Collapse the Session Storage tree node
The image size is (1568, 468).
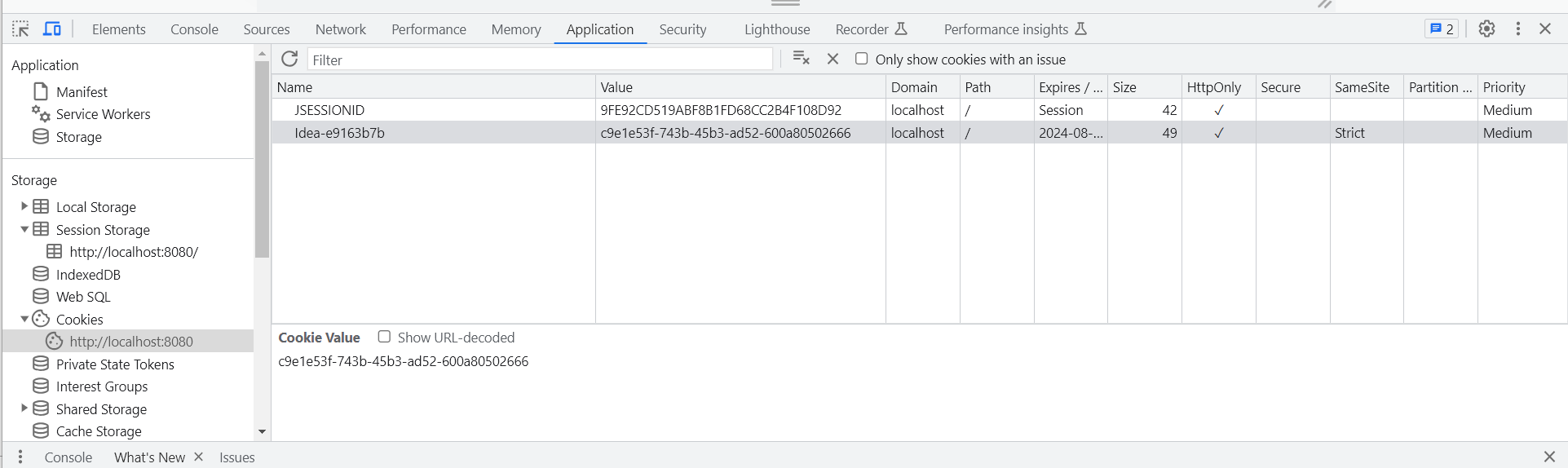(x=24, y=229)
